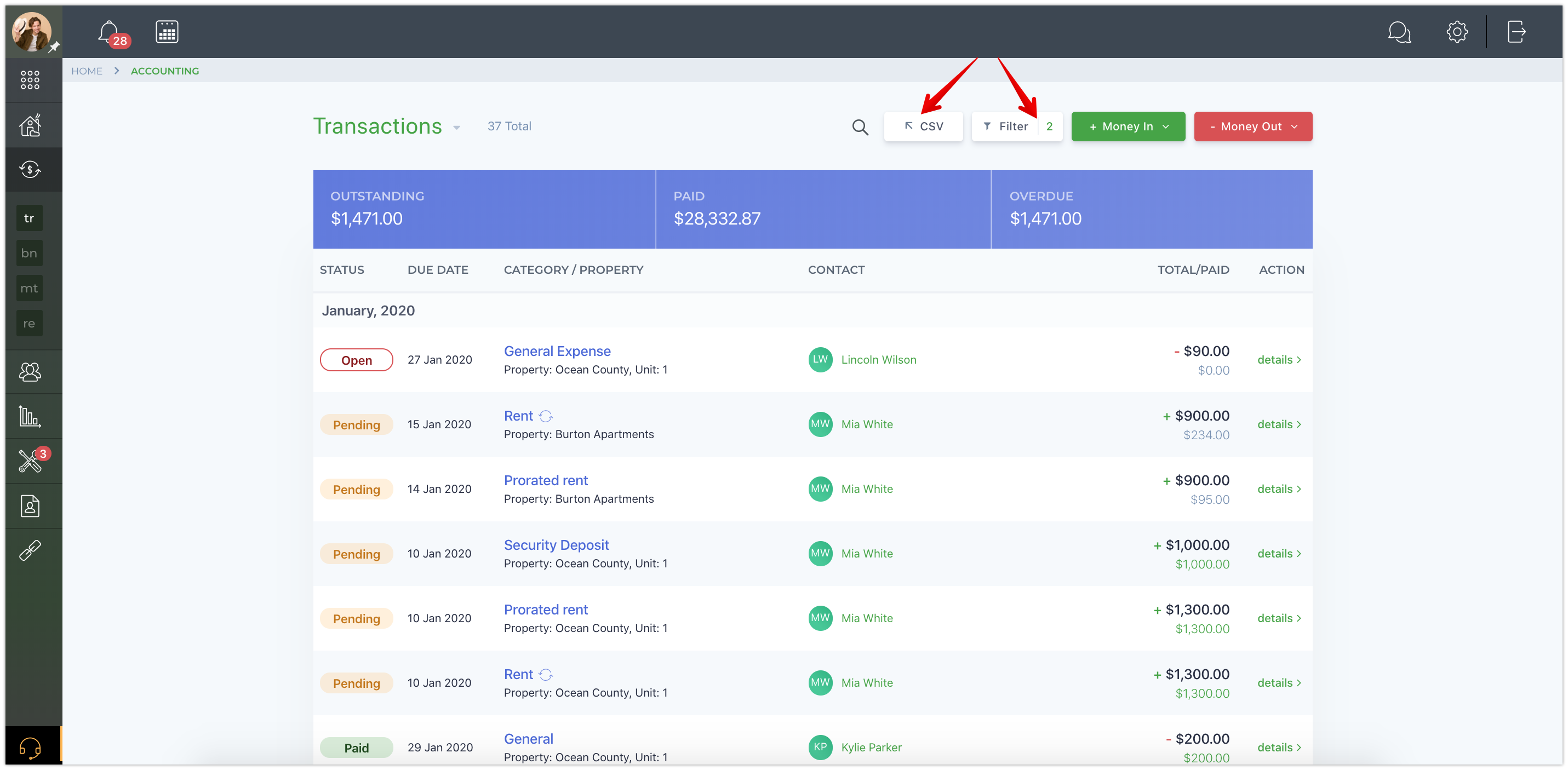Click the Pending badge on the 15 Jan row

tap(356, 425)
